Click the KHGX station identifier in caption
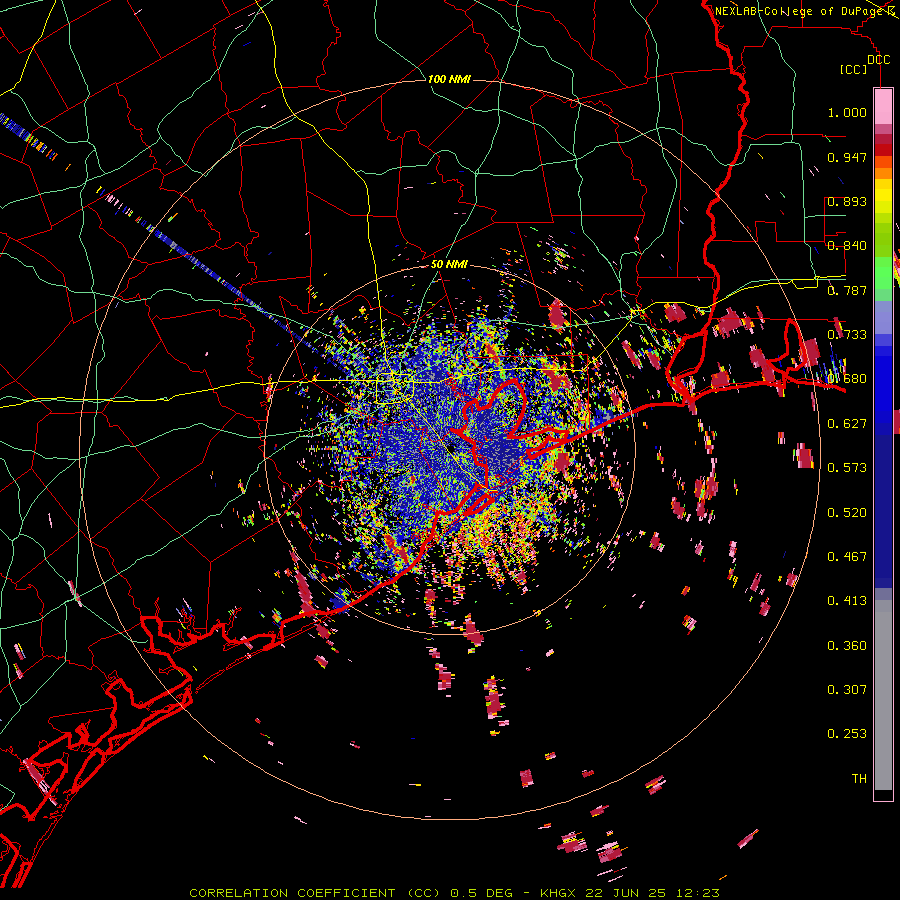 [x=557, y=893]
